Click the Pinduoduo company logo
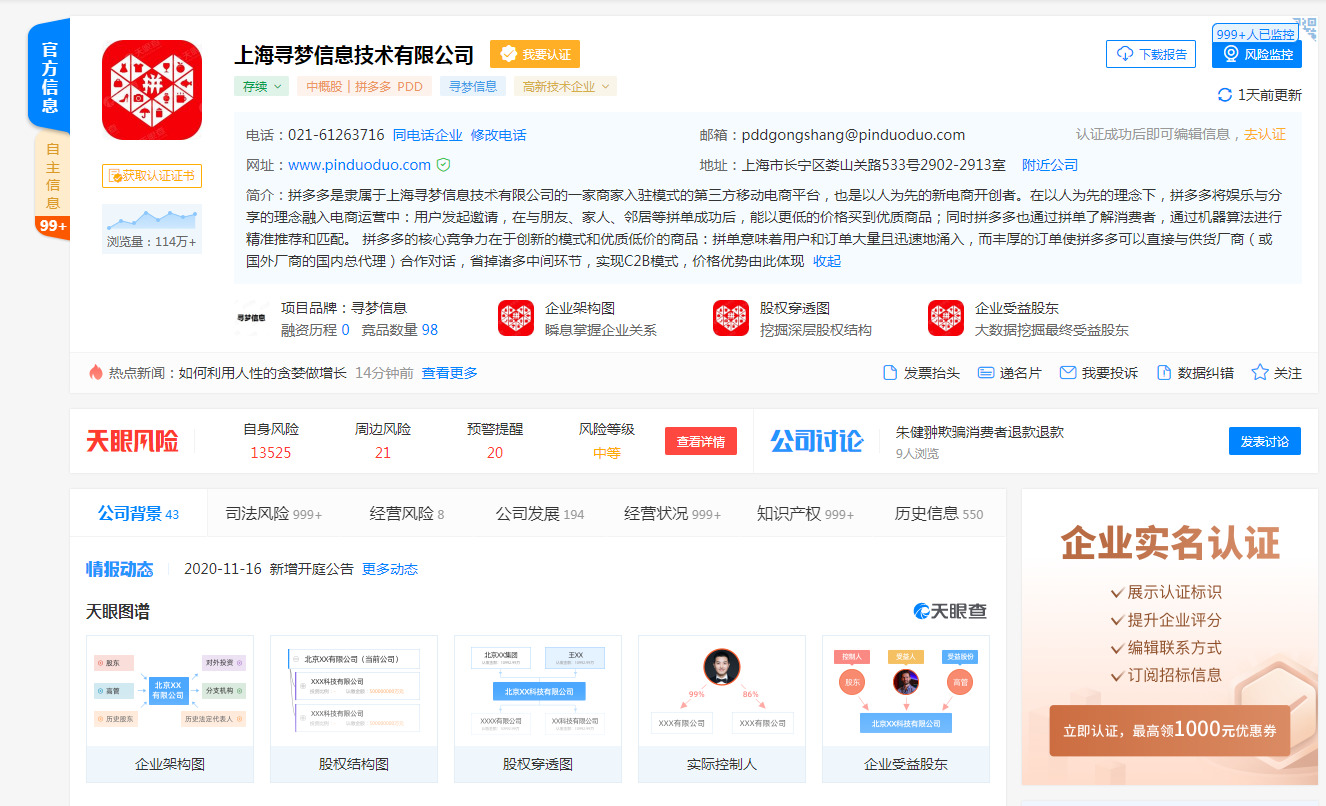The height and width of the screenshot is (806, 1326). (152, 90)
